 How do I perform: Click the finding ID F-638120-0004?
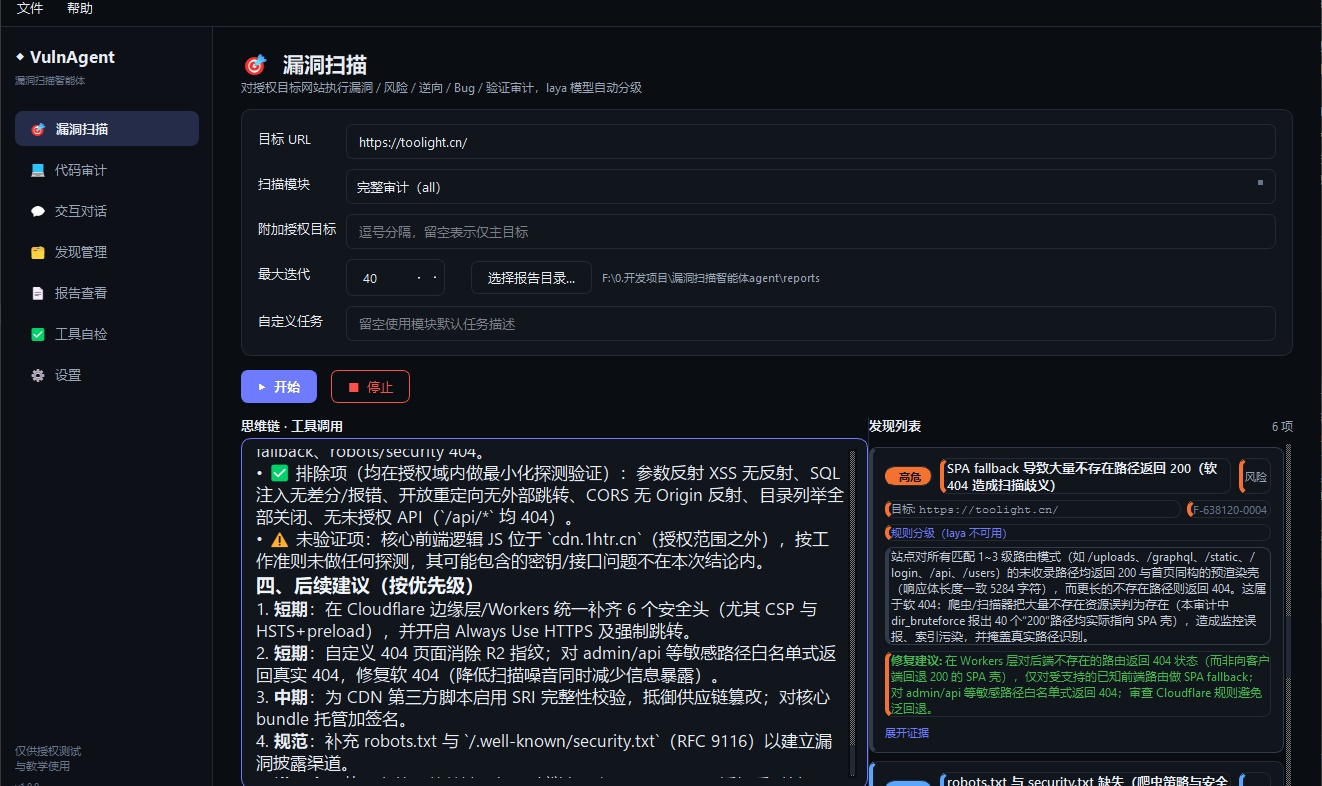coord(1227,509)
